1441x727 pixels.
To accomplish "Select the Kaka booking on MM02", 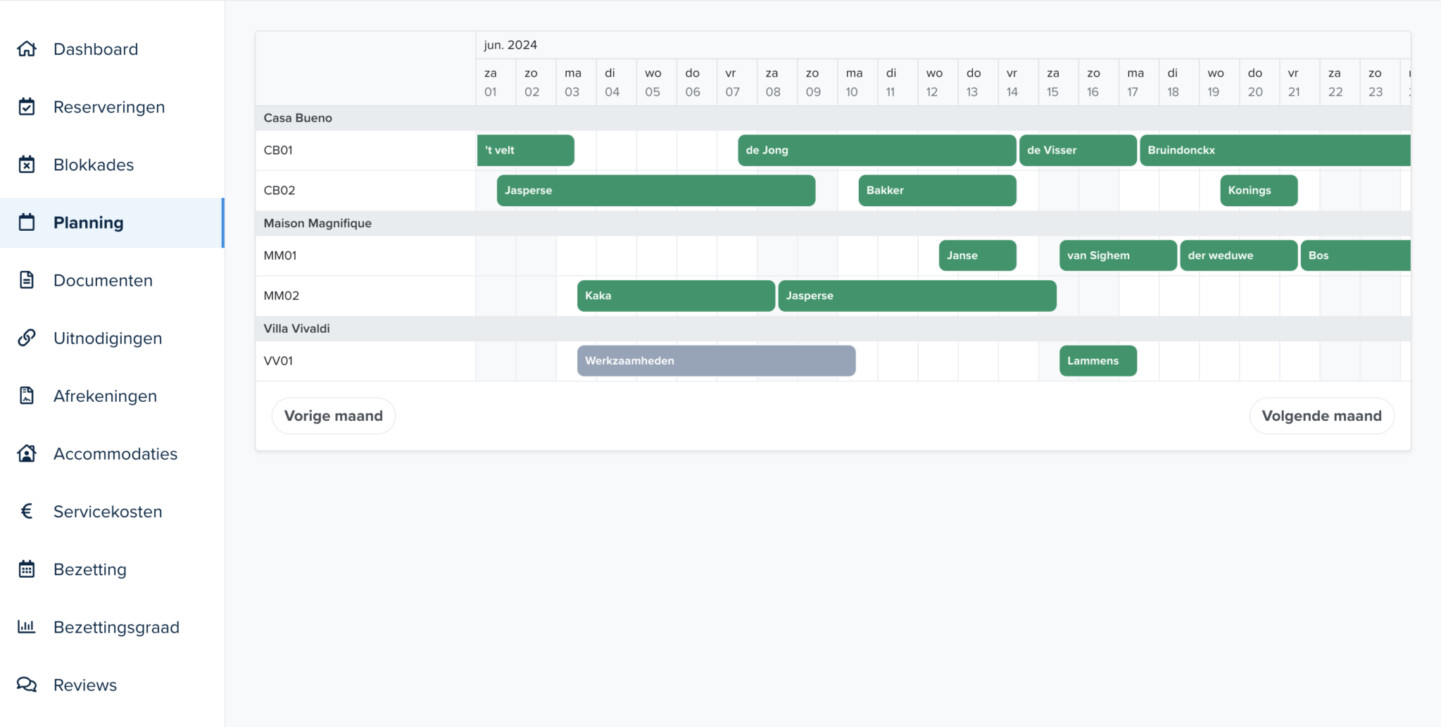I will (675, 296).
